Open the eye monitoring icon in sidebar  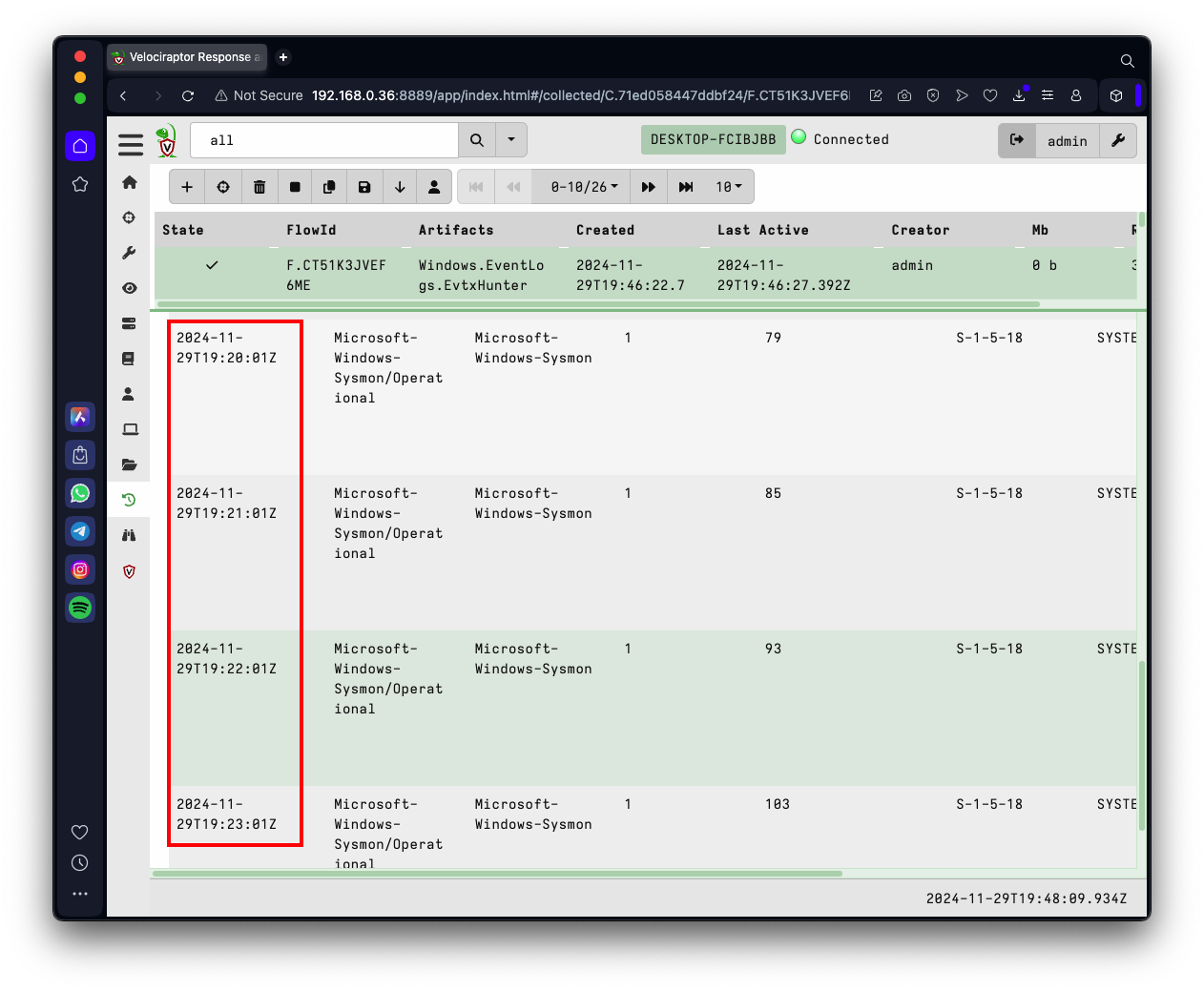129,288
